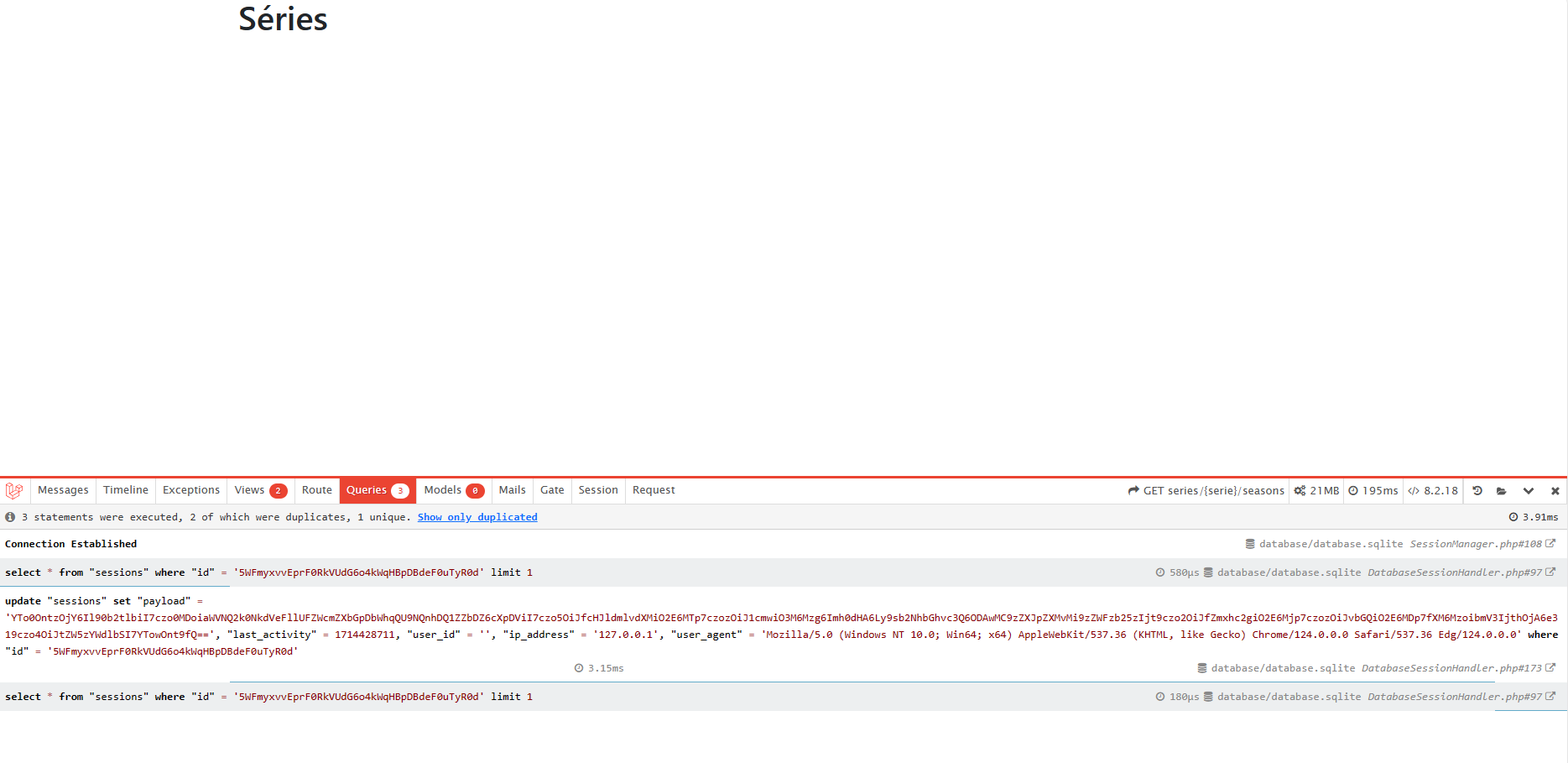Screen dimensions: 1568x763
Task: Click the 3.15ms duration of the update query
Action: pyautogui.click(x=599, y=668)
